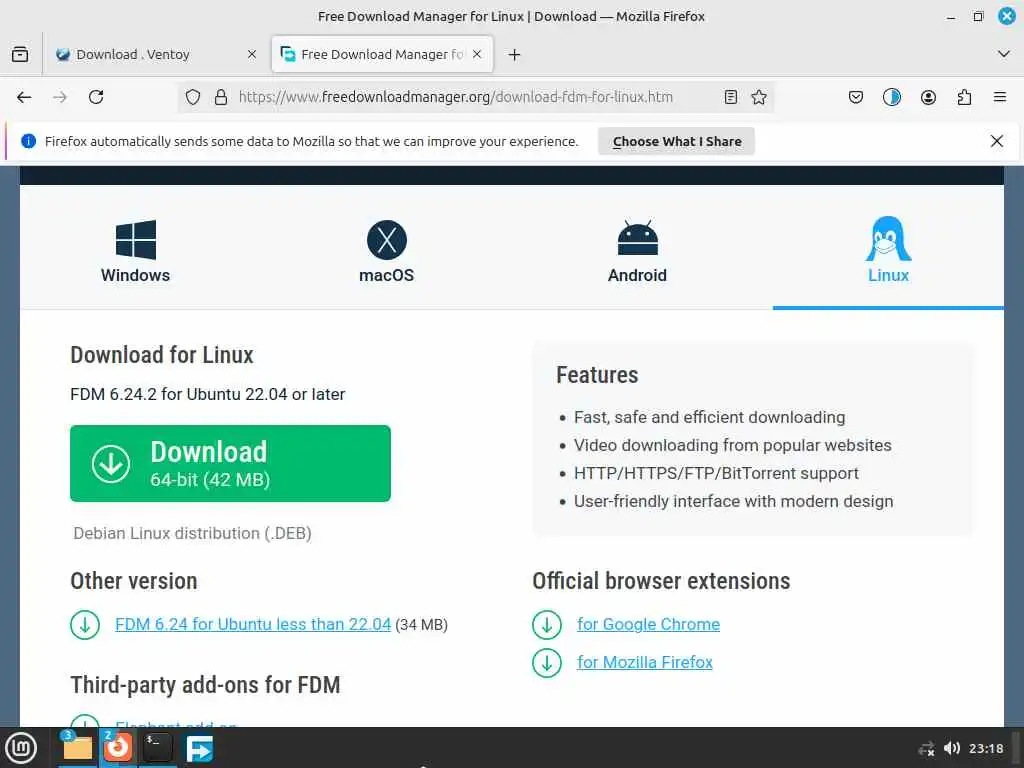
Task: Bookmark this page with the star
Action: pyautogui.click(x=759, y=97)
